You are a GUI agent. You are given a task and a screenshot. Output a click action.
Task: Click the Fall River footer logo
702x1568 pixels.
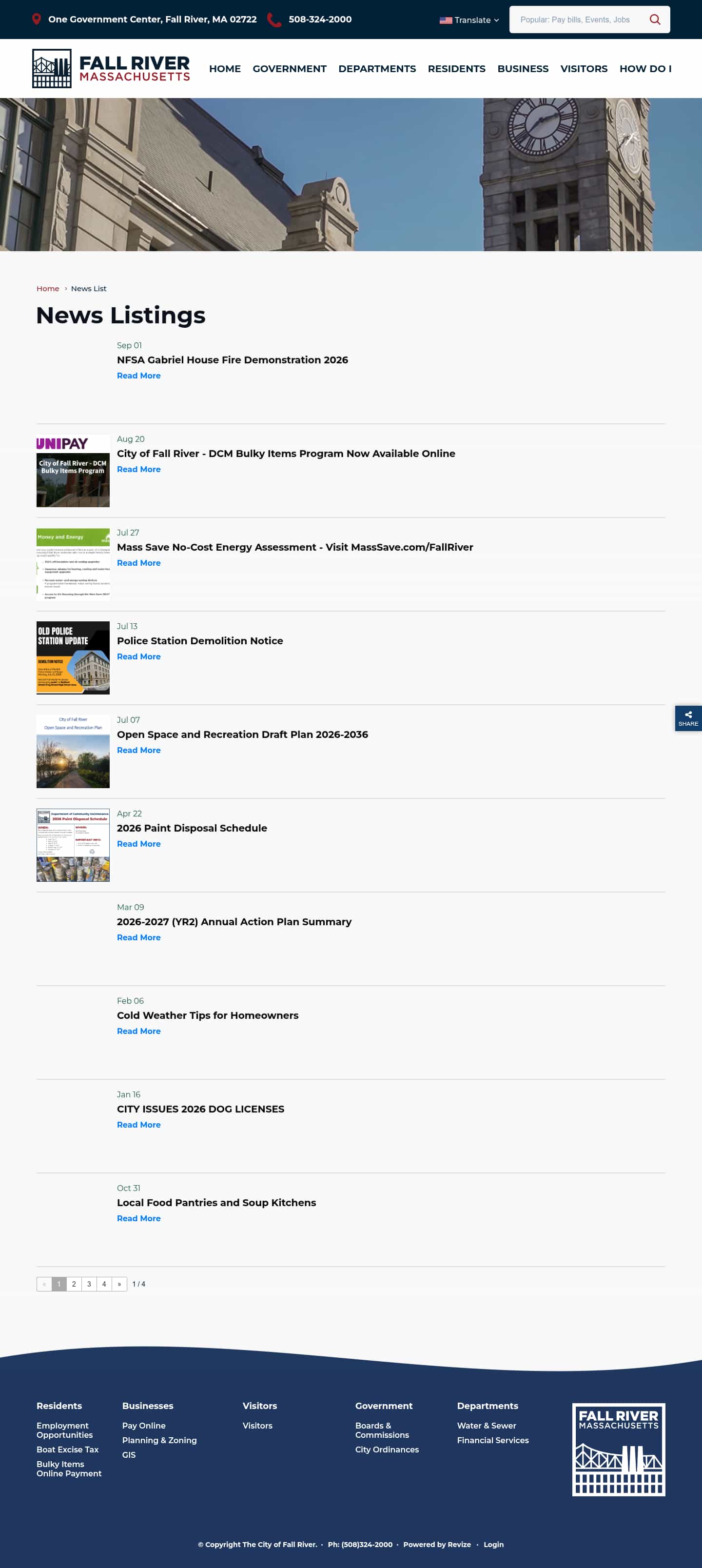618,1449
